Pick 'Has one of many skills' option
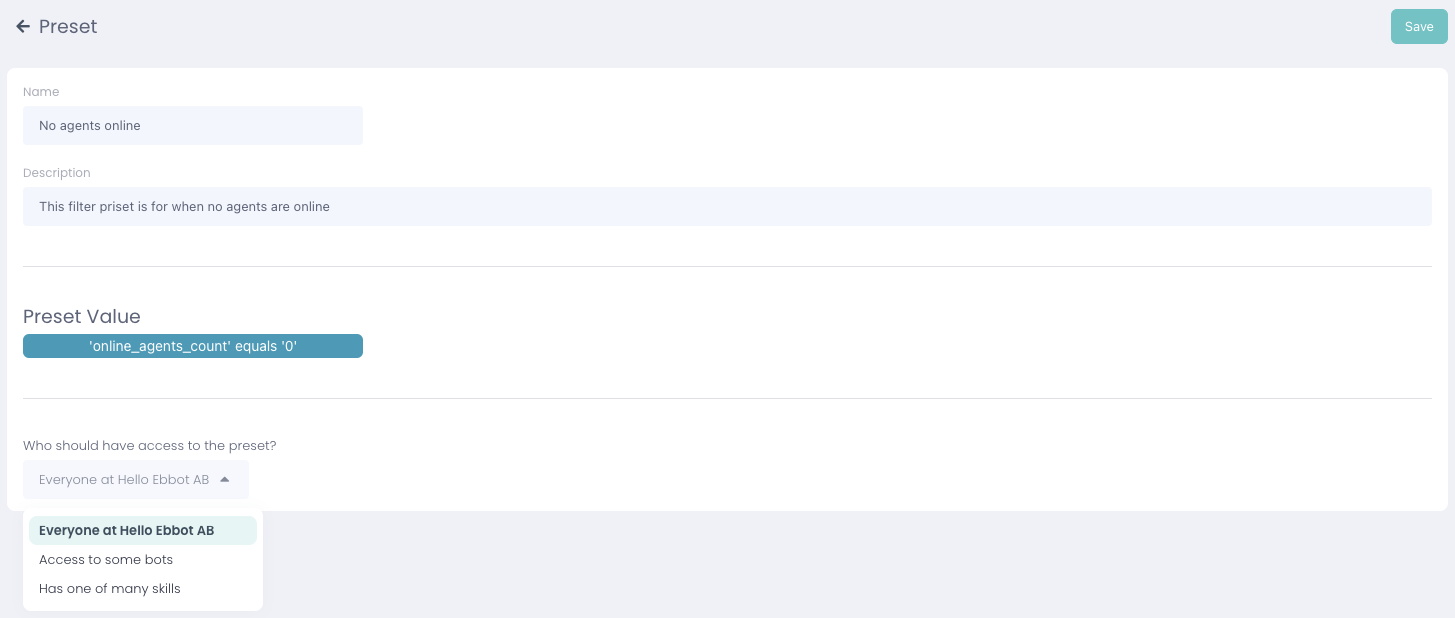1455x618 pixels. coord(110,589)
